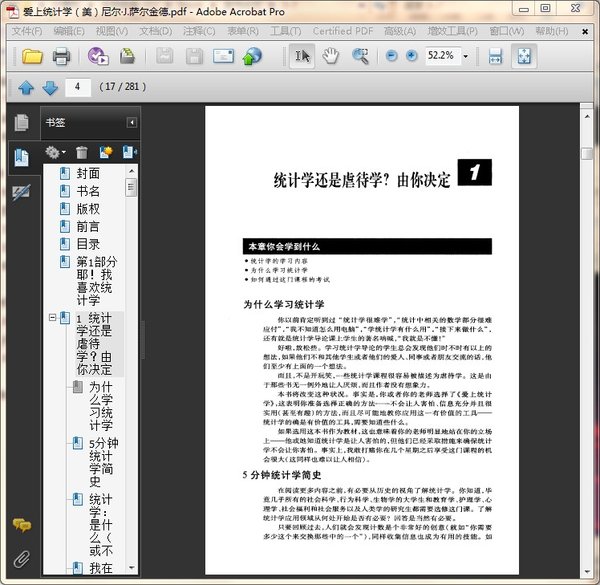600x585 pixels.
Task: Click the Marquee Zoom magnifier tool
Action: [x=359, y=56]
